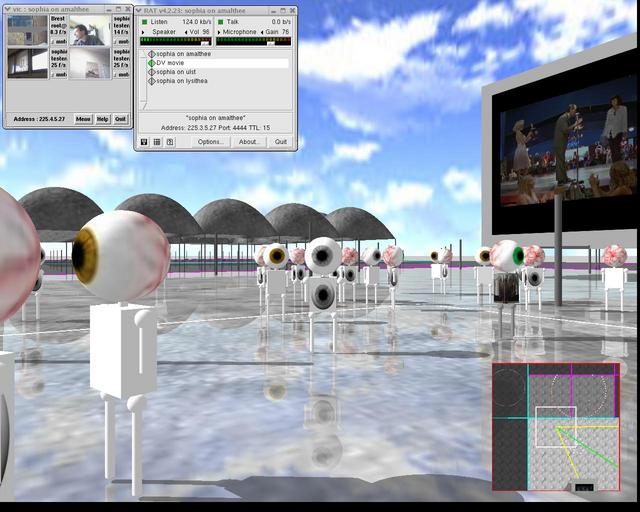Click the diamond icon beside 'sophia on uist'

[x=151, y=72]
